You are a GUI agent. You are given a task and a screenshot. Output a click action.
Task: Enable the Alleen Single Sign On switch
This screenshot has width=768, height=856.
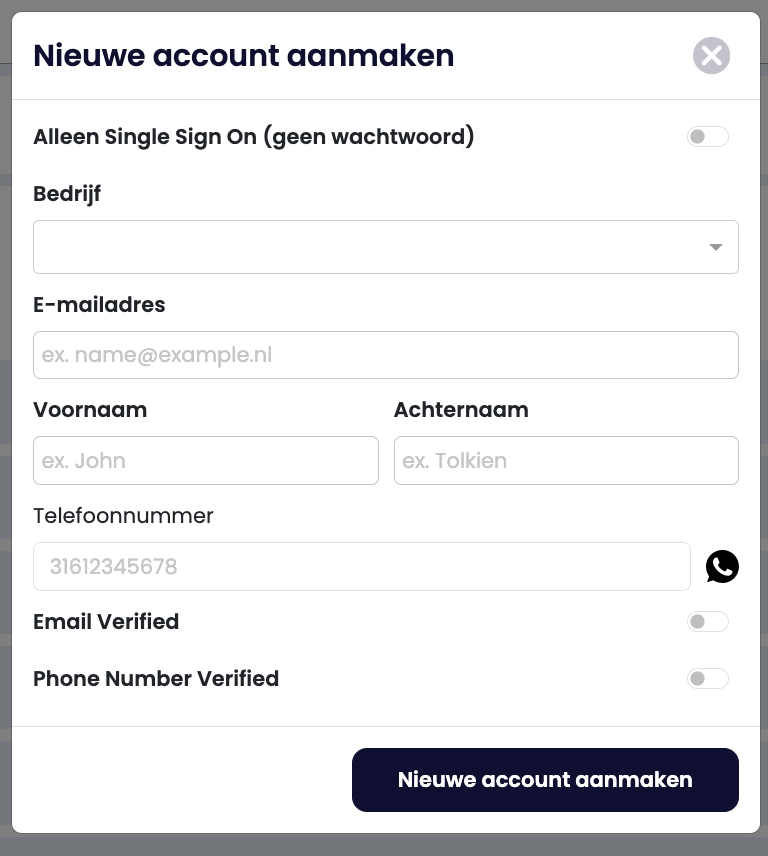[x=708, y=137]
